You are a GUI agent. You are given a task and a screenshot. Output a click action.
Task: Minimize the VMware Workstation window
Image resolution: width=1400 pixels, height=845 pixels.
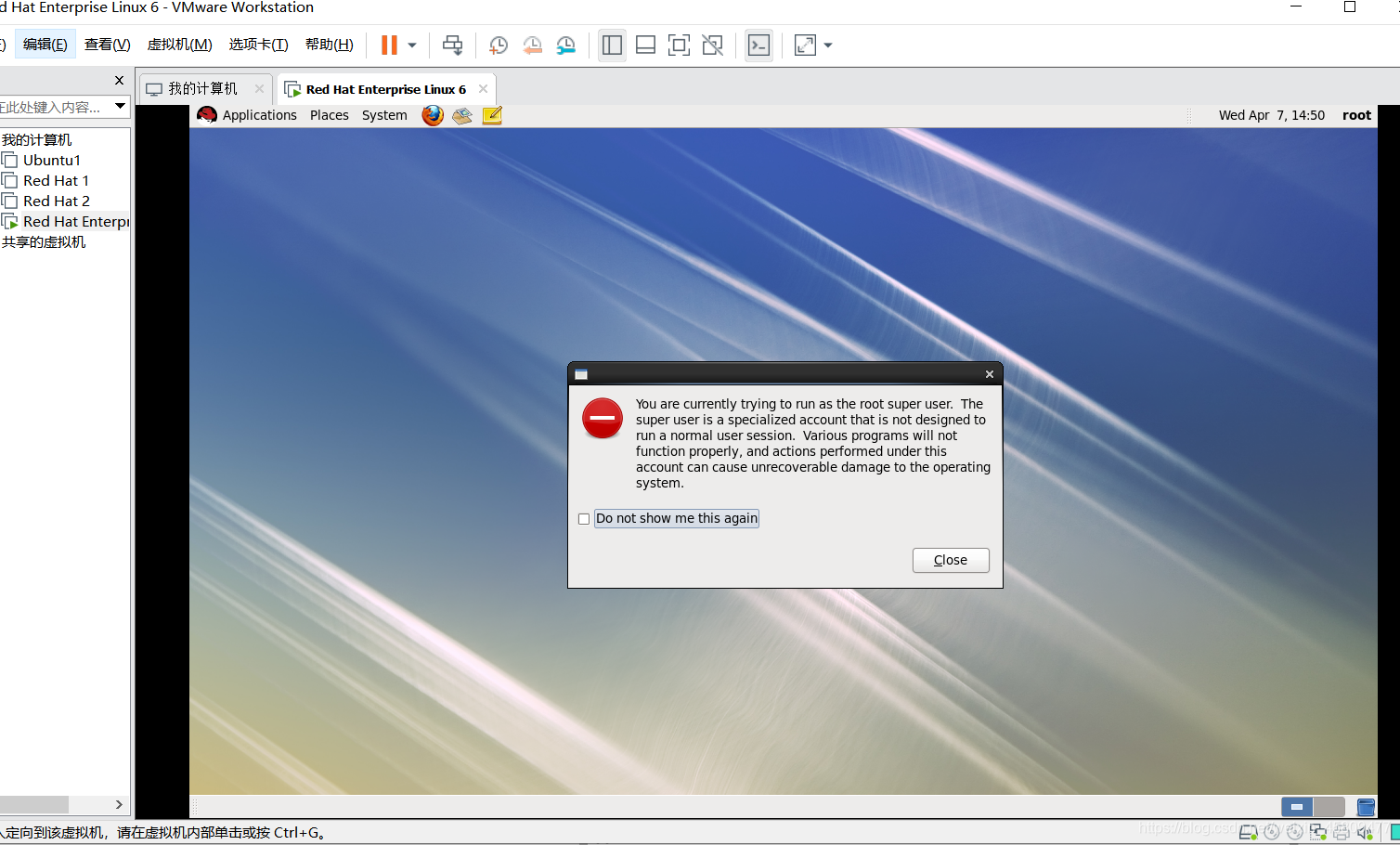click(1296, 6)
